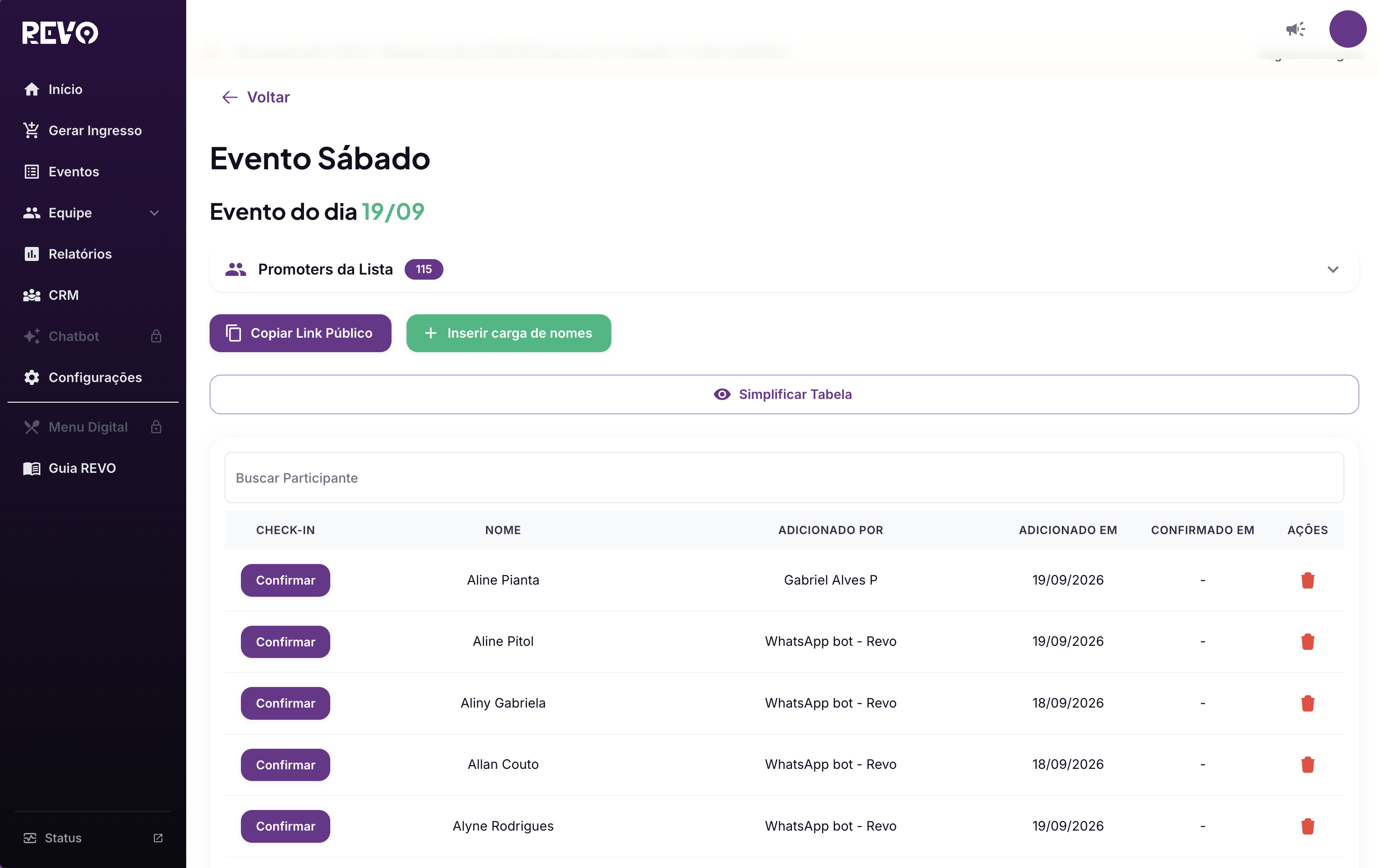Click the Promoters da Lista people icon

click(235, 269)
